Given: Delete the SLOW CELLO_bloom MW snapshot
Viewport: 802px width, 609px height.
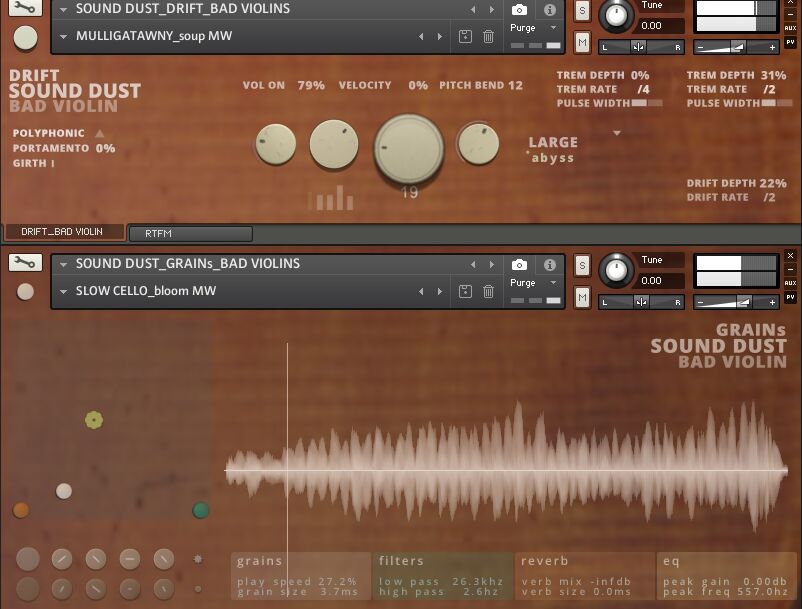Looking at the screenshot, I should (488, 291).
